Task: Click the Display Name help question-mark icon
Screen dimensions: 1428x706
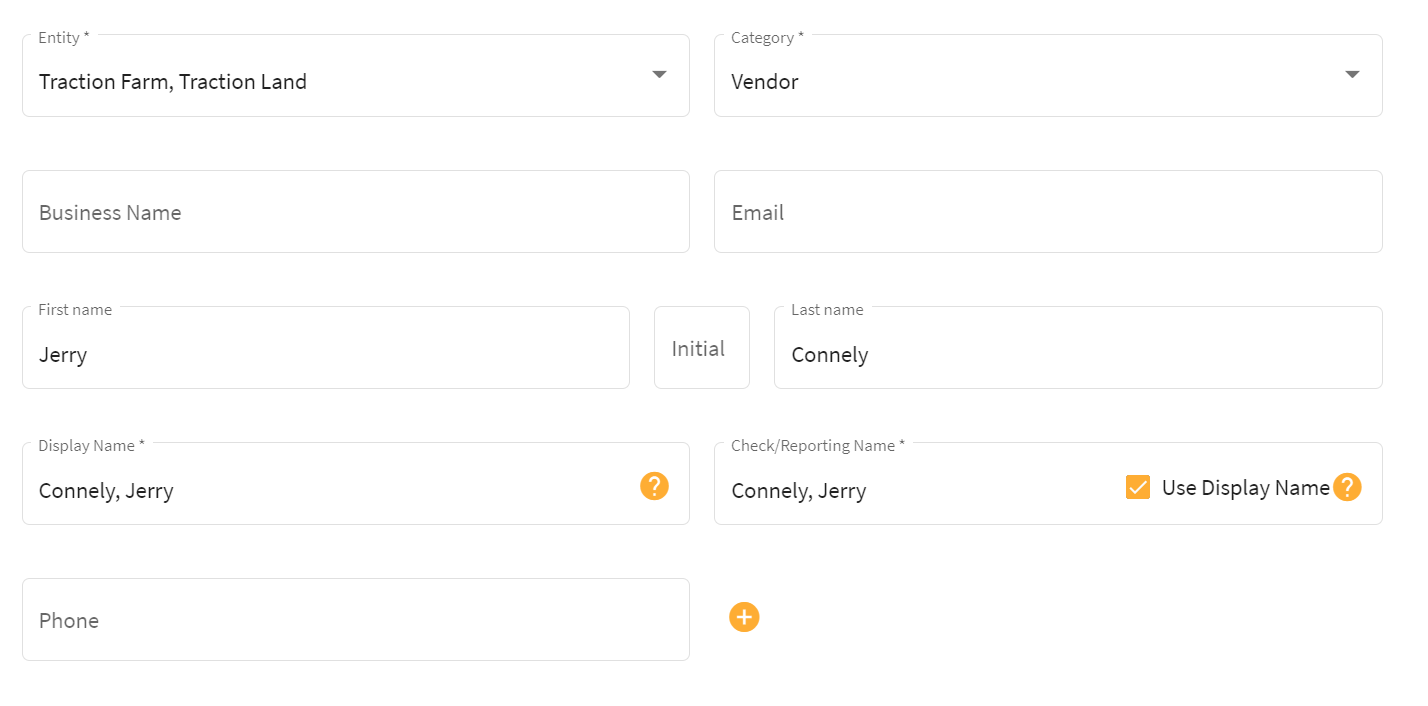Action: (654, 486)
